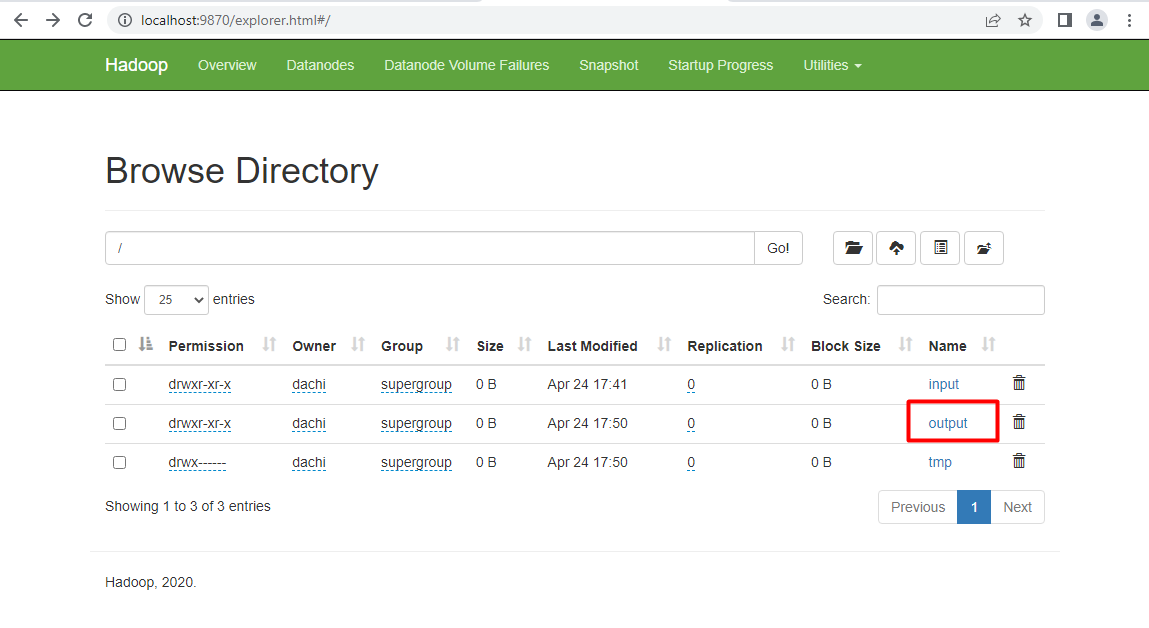Delete the tmp directory with trash icon
This screenshot has width=1149, height=628.
coord(1019,461)
